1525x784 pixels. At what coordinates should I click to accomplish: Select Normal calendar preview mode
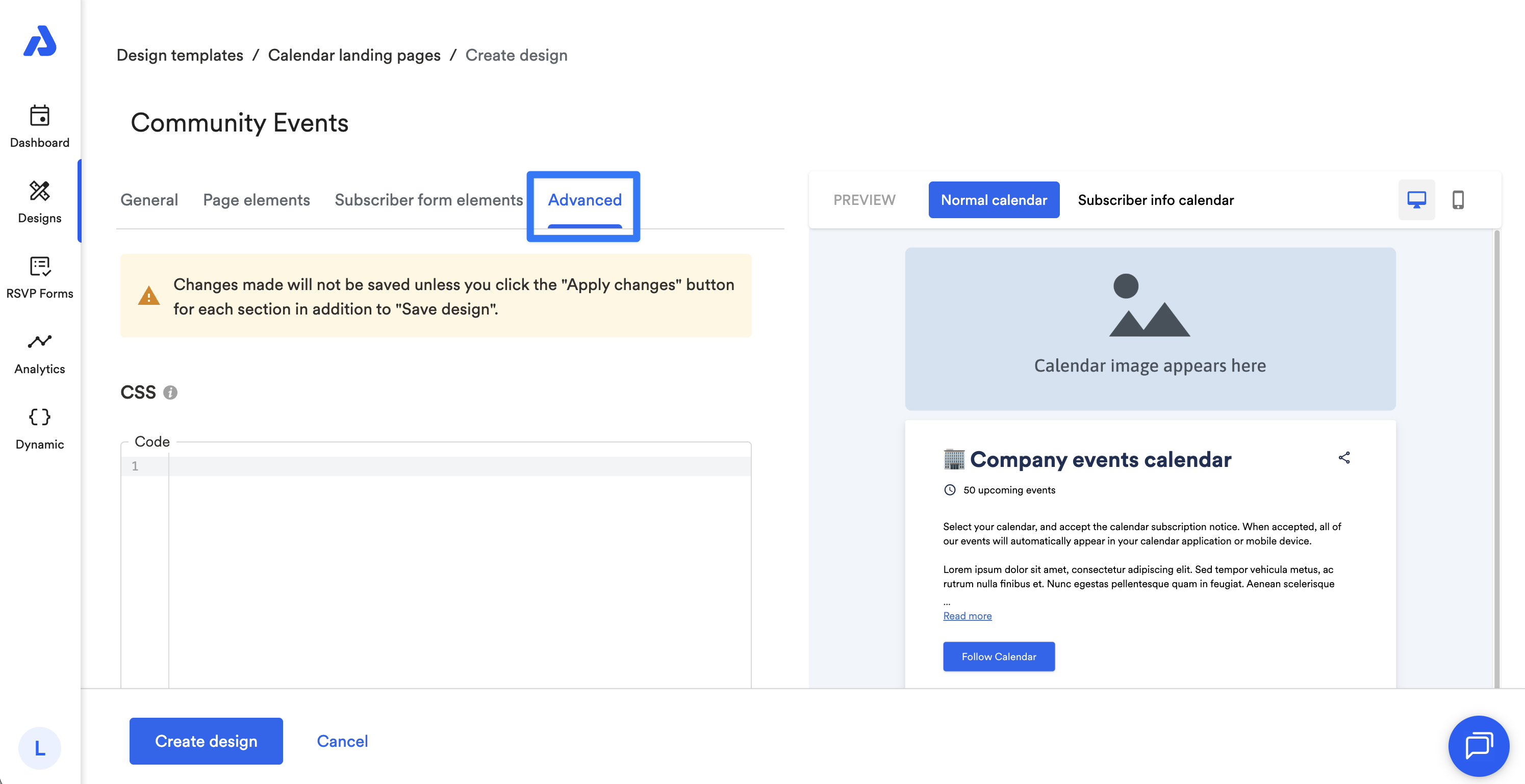pos(994,200)
